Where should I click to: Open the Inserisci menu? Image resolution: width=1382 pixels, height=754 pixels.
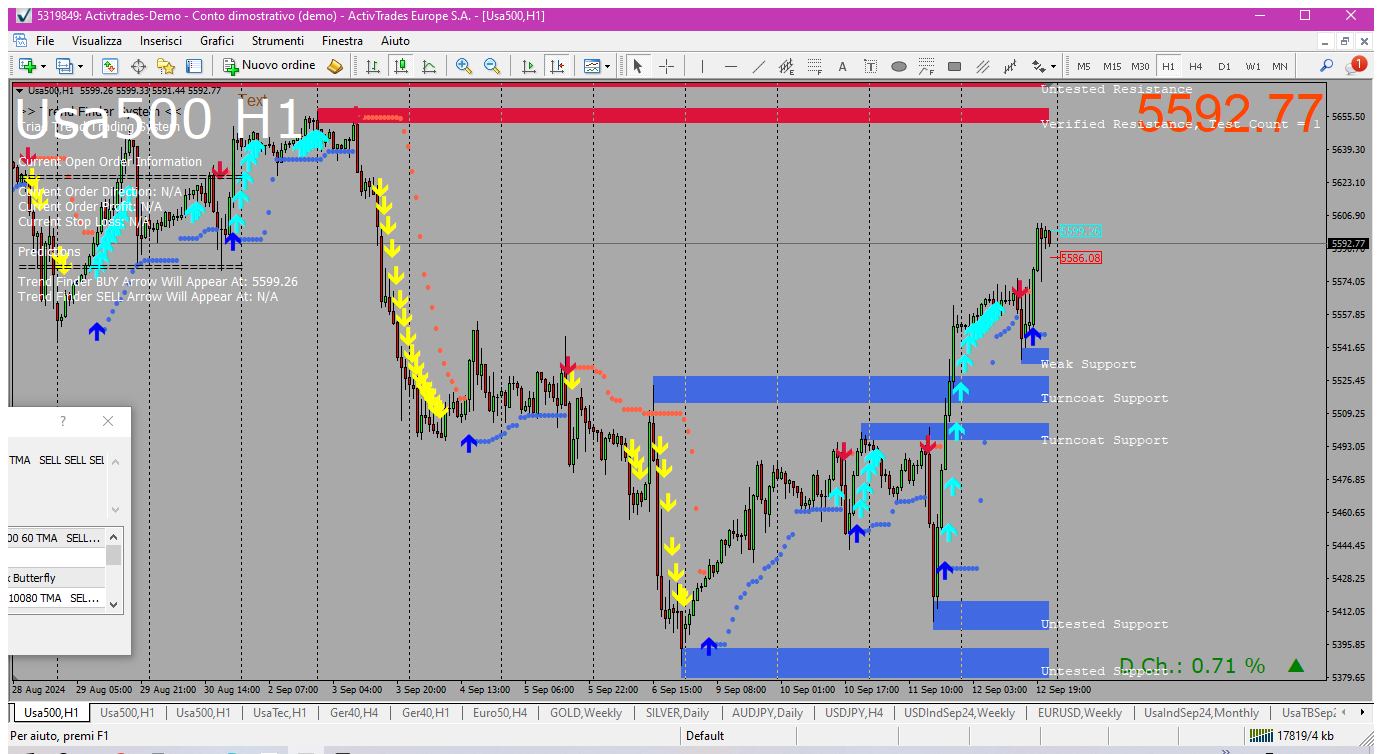(161, 41)
